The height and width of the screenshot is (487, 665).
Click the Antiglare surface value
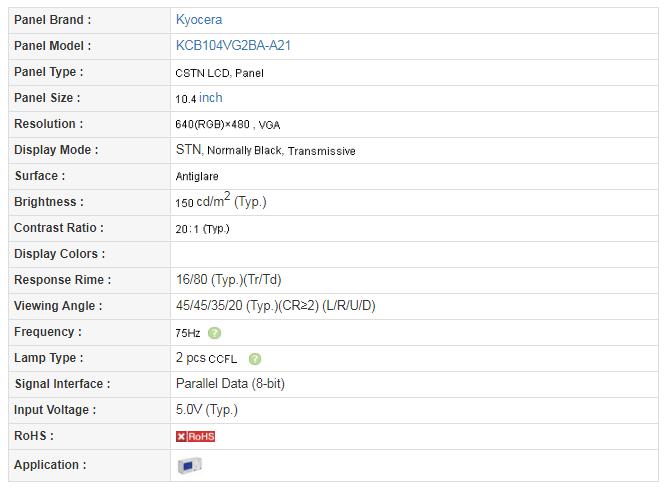(197, 177)
